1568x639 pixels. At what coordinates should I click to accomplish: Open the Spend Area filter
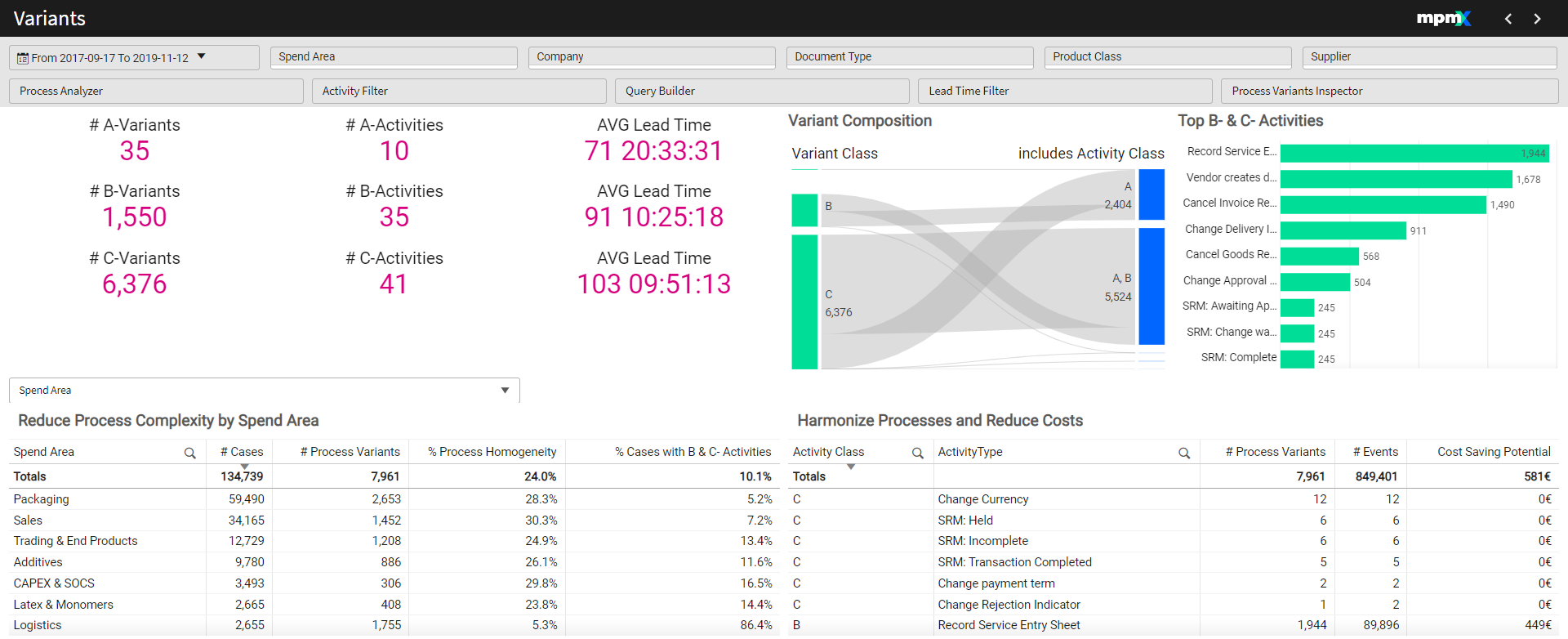(x=394, y=56)
